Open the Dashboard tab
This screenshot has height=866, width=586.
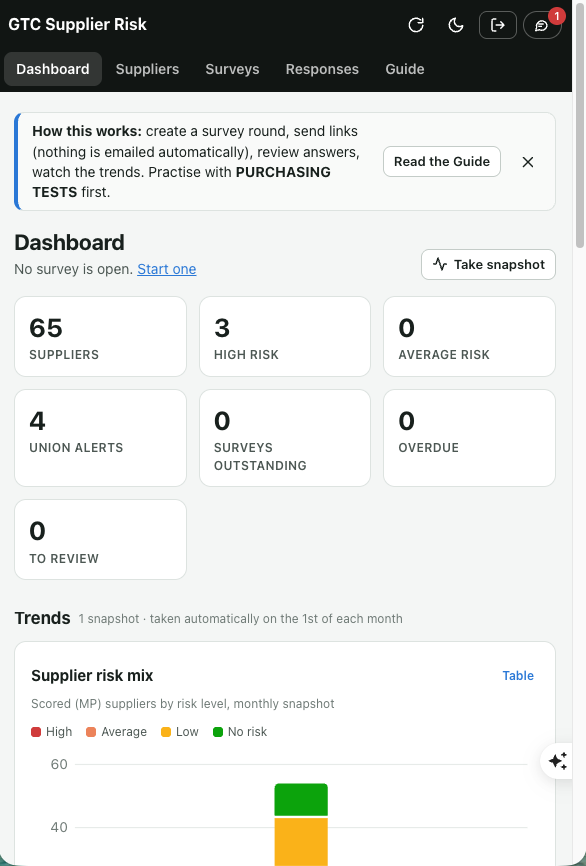(x=52, y=69)
